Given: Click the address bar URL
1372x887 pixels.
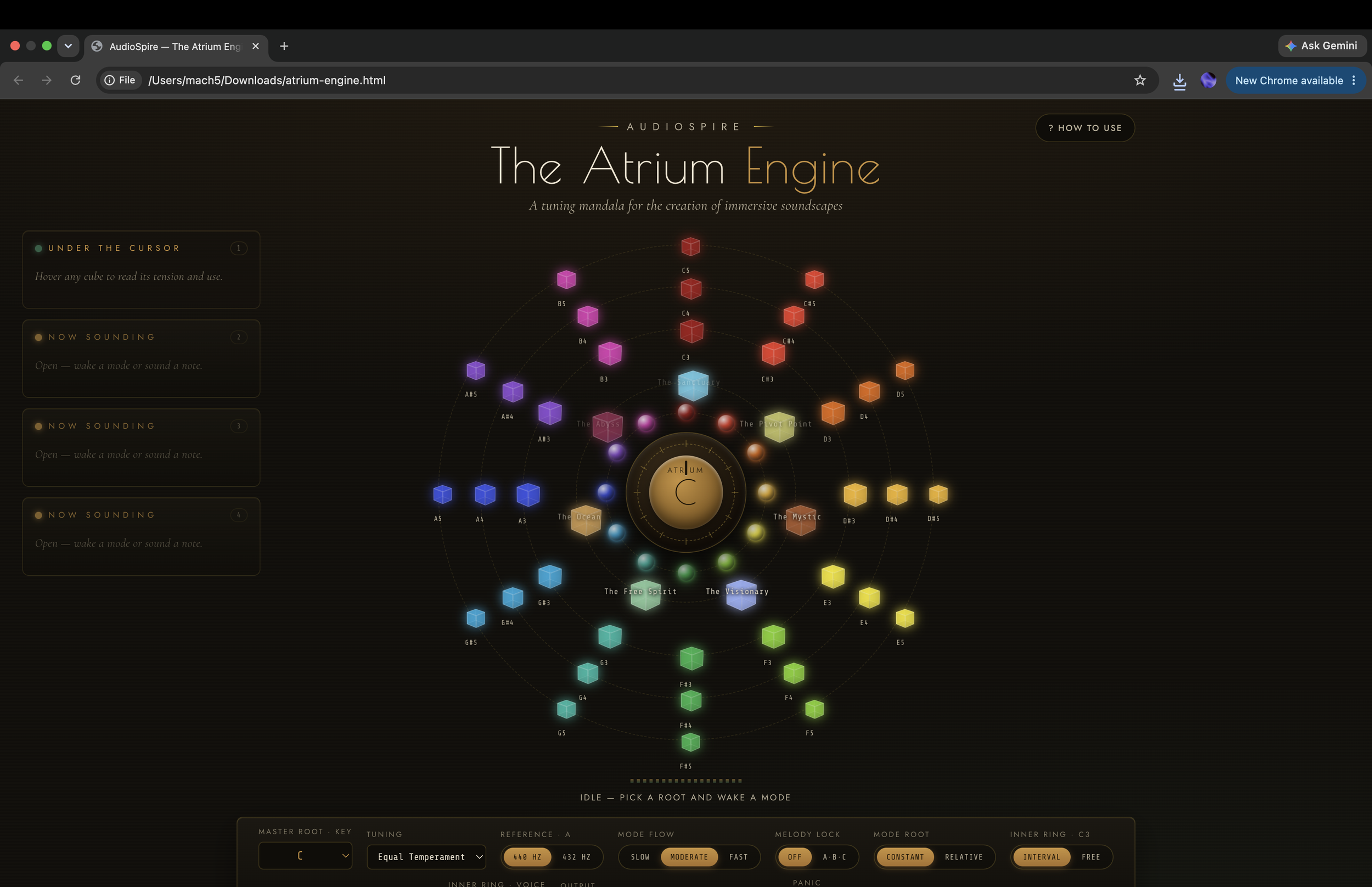Looking at the screenshot, I should coord(267,80).
